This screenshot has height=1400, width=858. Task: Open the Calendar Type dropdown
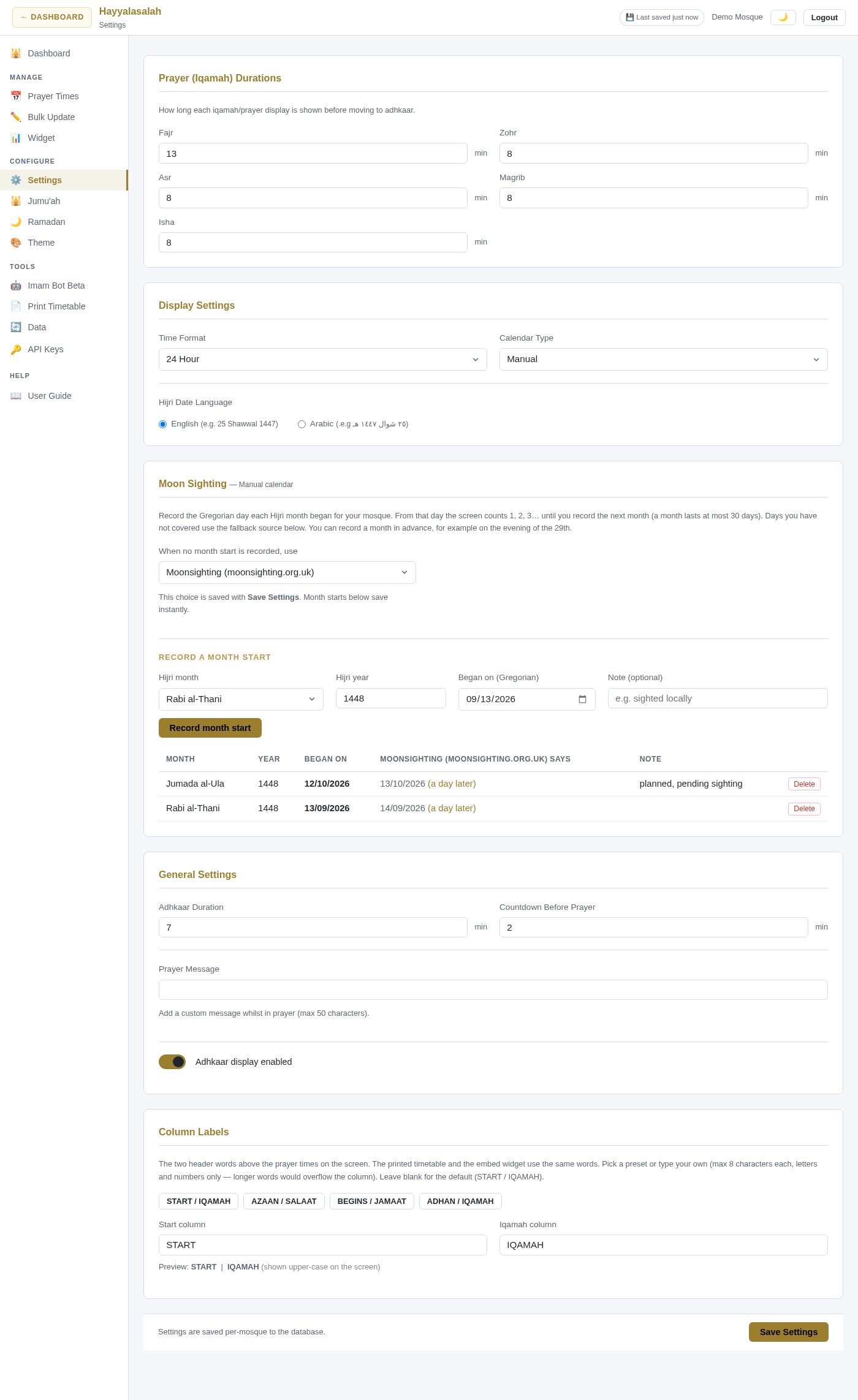coord(664,359)
